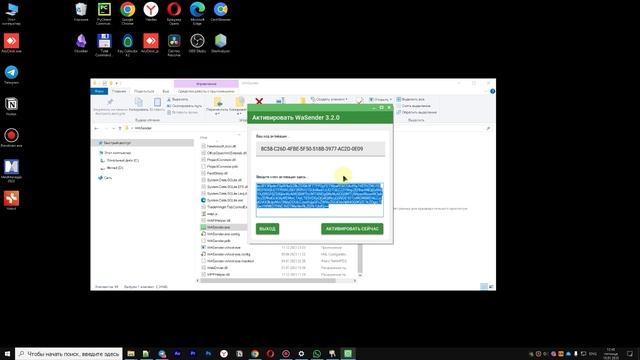Click the horizontal scrollbar in file list
Image resolution: width=640 pixels, height=360 pixels.
(x=268, y=280)
